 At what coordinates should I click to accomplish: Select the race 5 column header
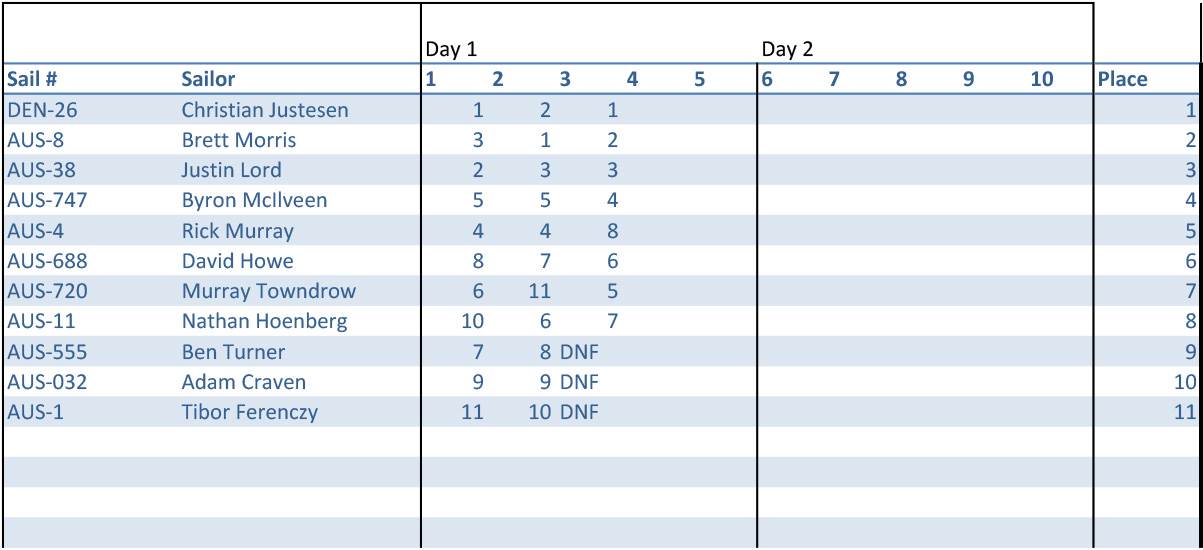(699, 79)
